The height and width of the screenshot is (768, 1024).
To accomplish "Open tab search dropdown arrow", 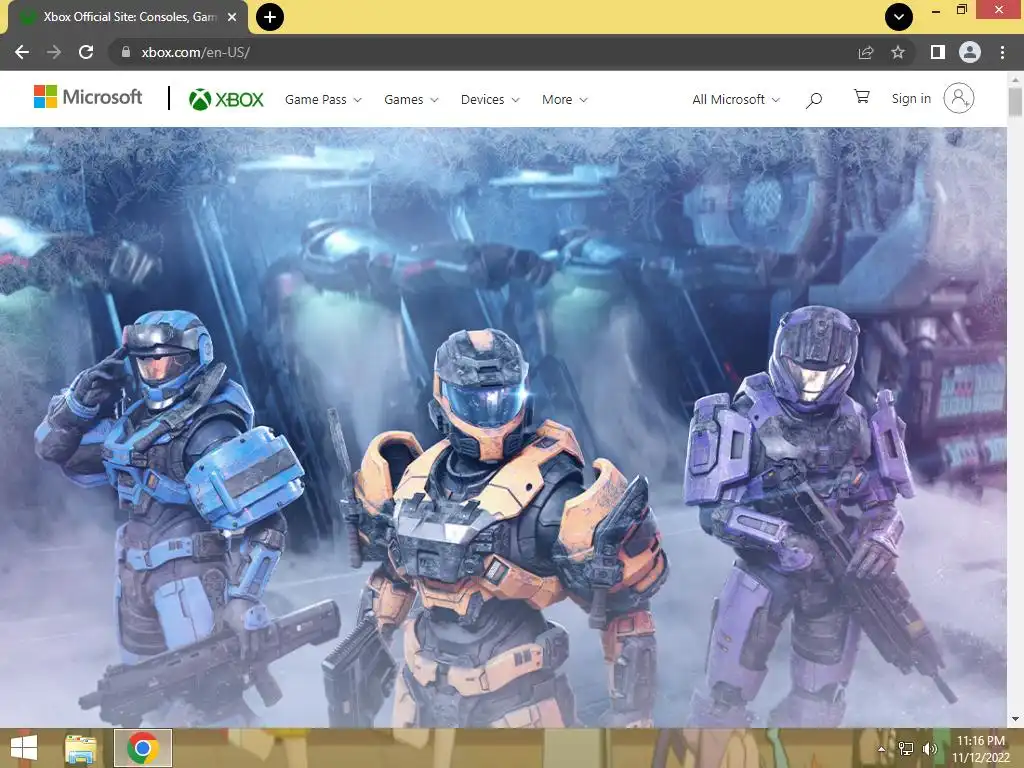I will tap(899, 17).
